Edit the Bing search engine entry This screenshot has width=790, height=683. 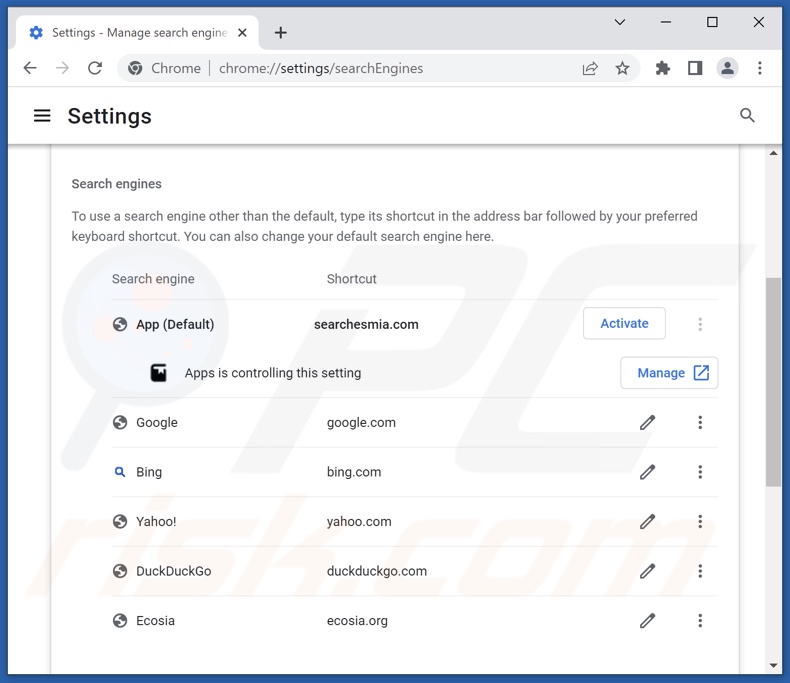[647, 472]
